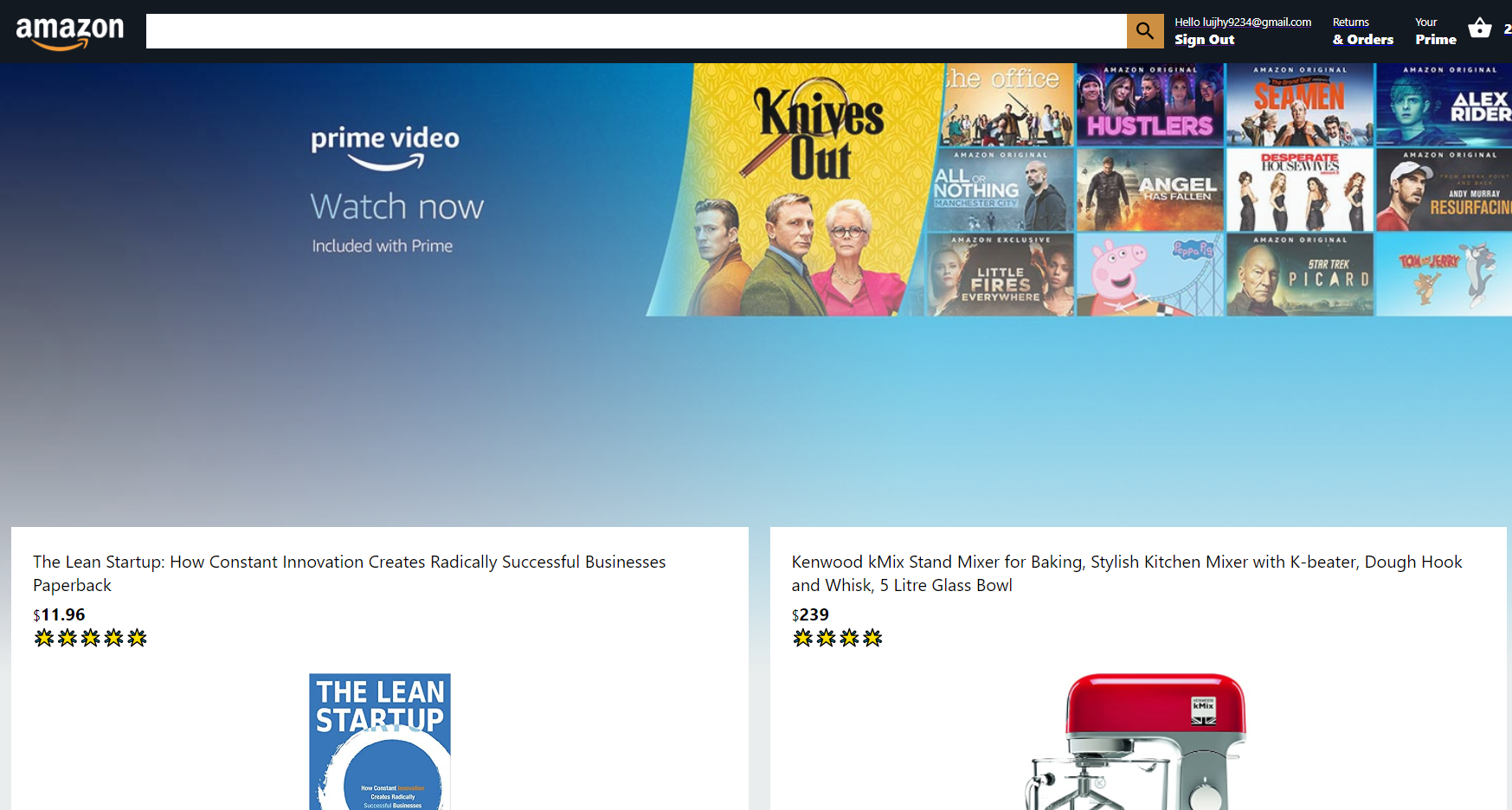Click the Watch now banner text

tap(397, 207)
